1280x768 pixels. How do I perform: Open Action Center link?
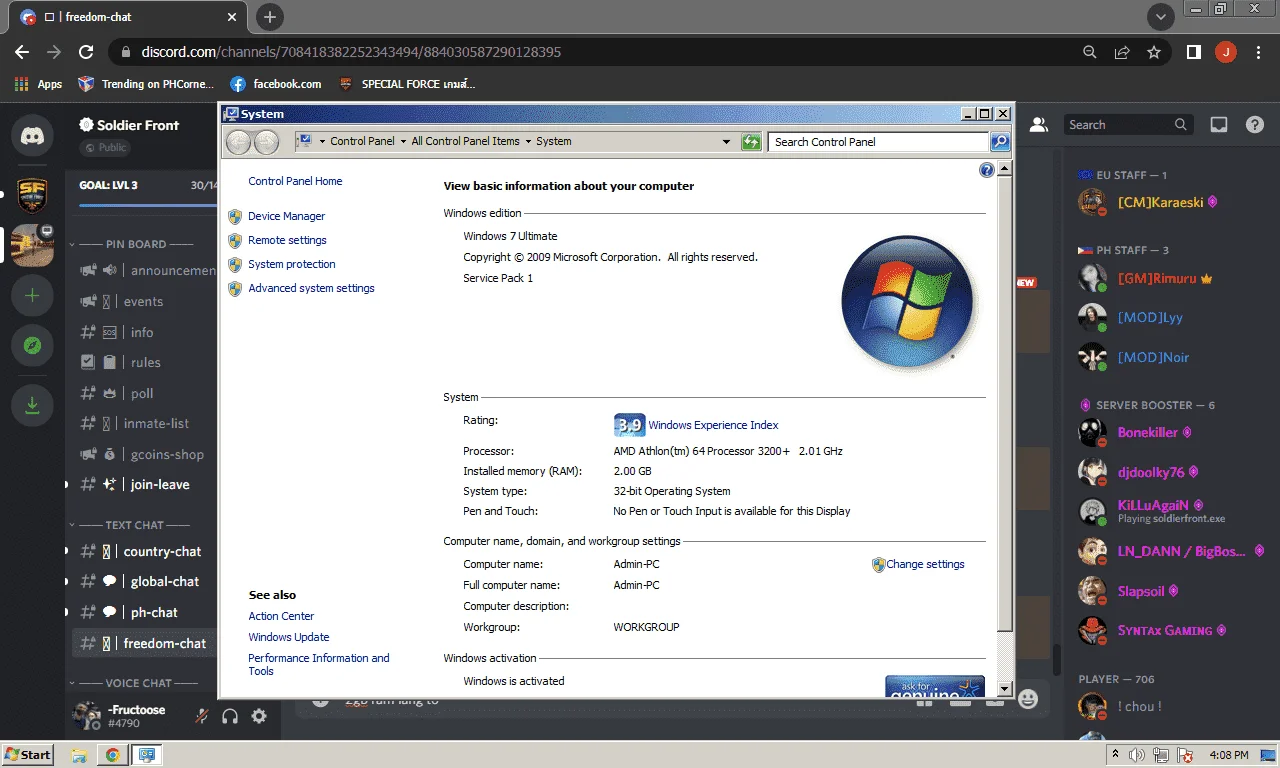pos(281,616)
